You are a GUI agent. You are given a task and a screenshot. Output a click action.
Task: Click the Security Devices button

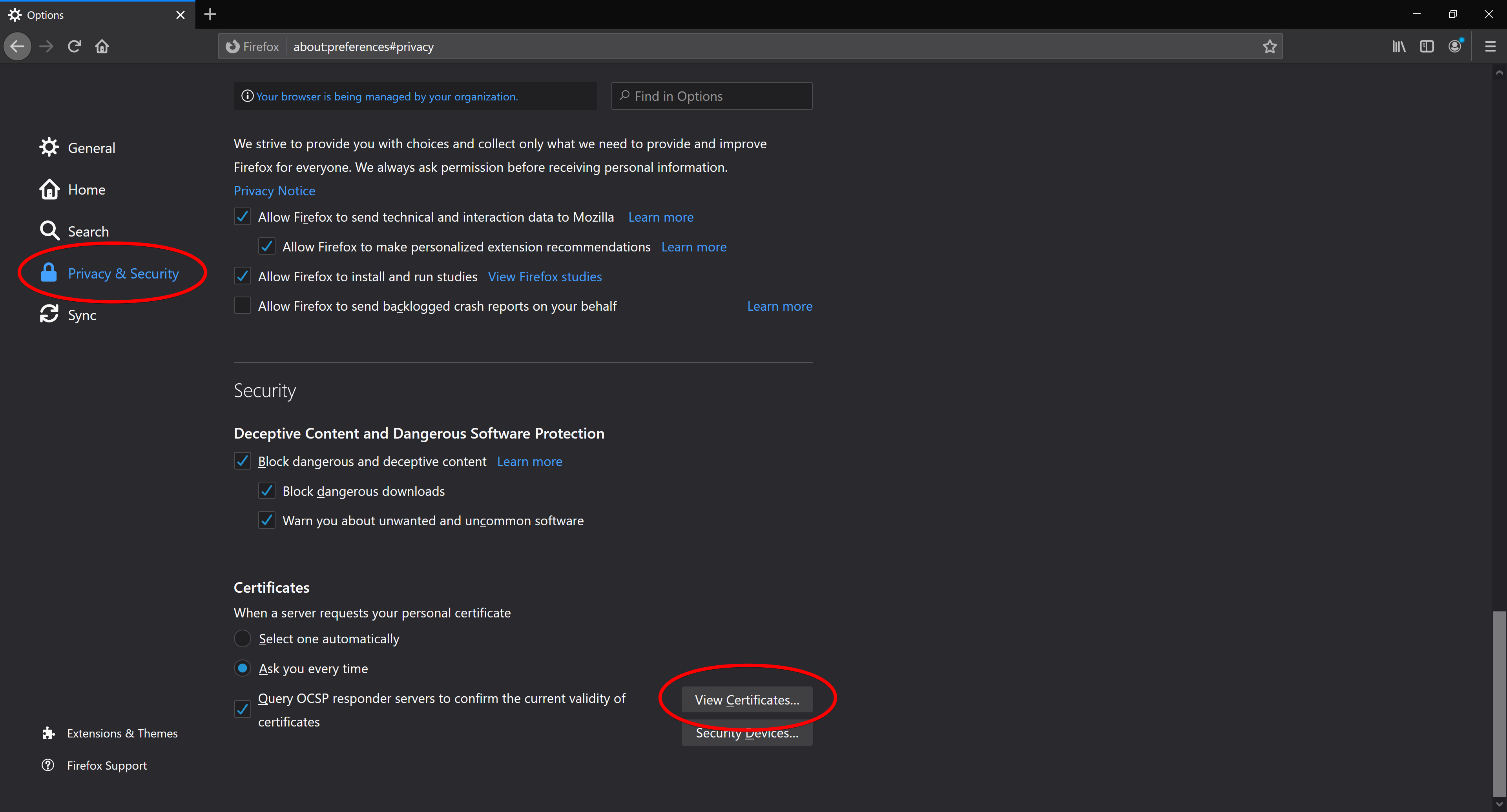[747, 733]
